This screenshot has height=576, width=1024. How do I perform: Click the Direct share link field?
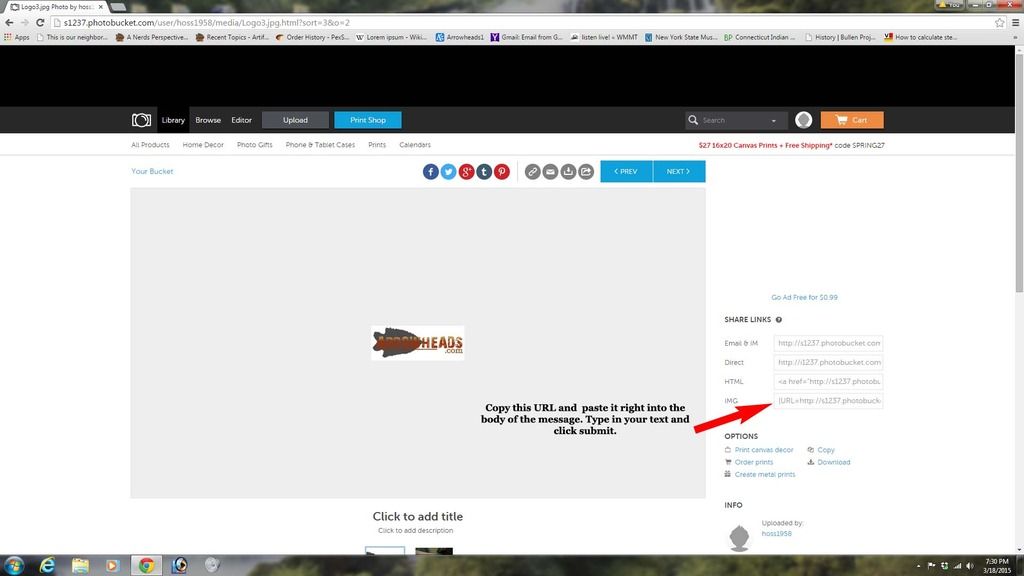[828, 362]
